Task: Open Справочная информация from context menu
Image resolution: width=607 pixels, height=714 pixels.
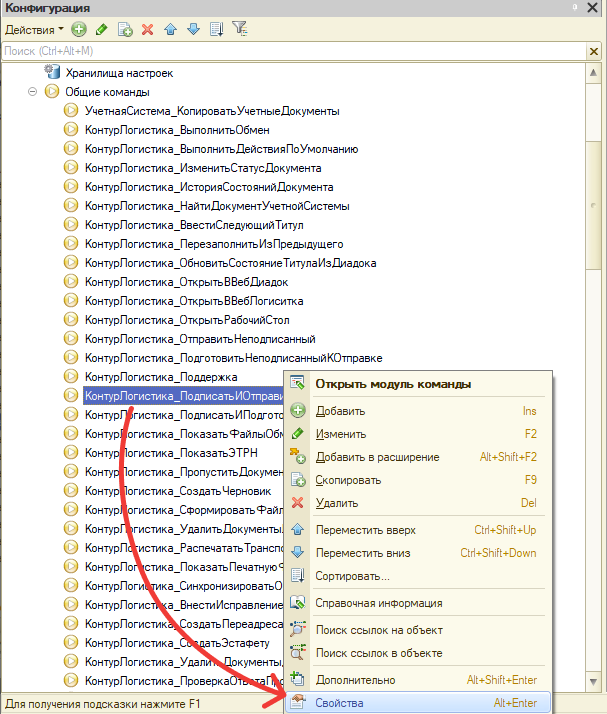Action: tap(418, 603)
